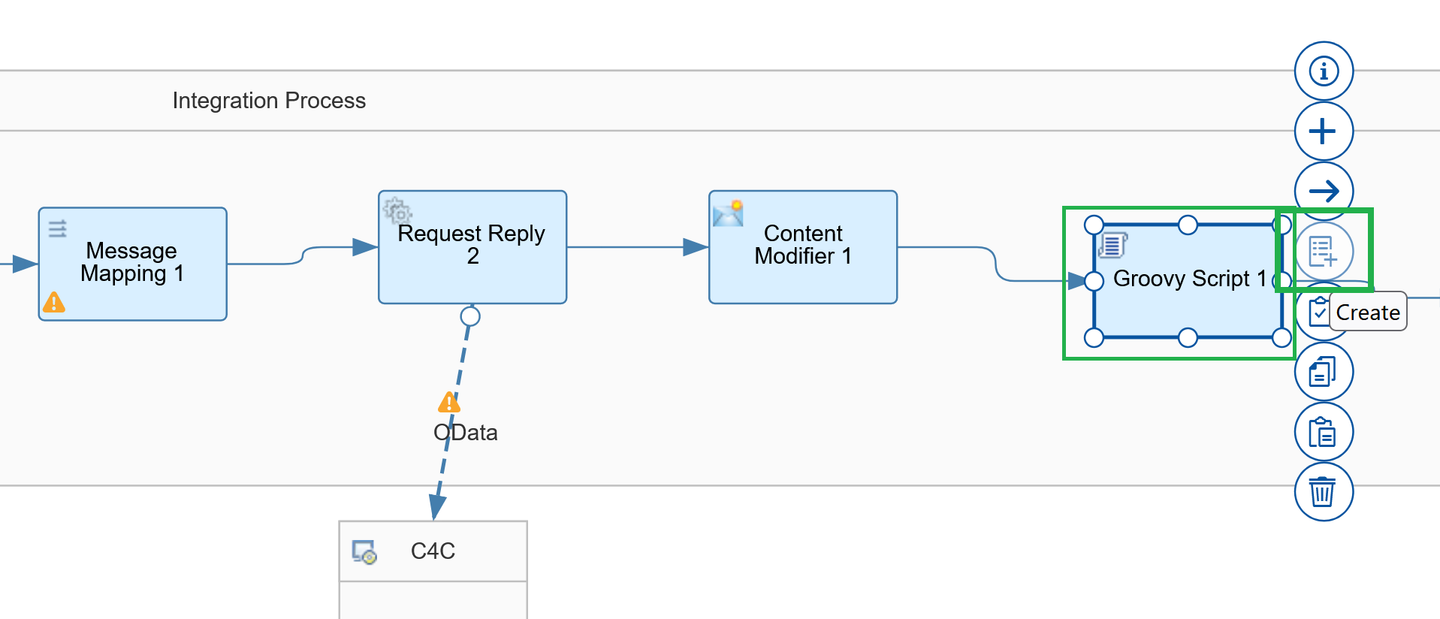Select the Message Mapping 1 step
1440x619 pixels.
click(133, 264)
